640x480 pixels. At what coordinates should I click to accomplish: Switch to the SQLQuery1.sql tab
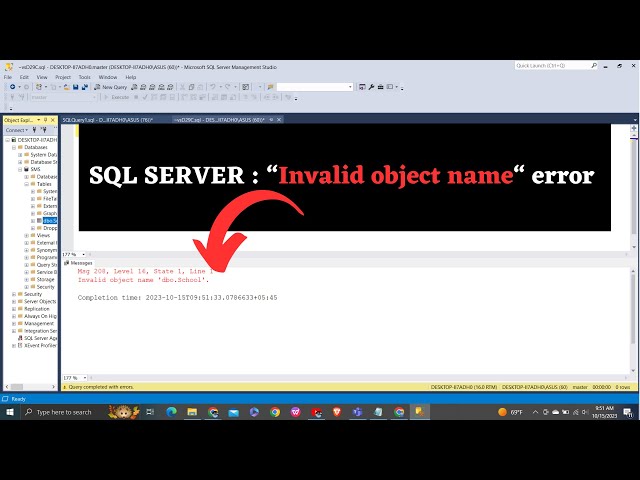coord(108,120)
